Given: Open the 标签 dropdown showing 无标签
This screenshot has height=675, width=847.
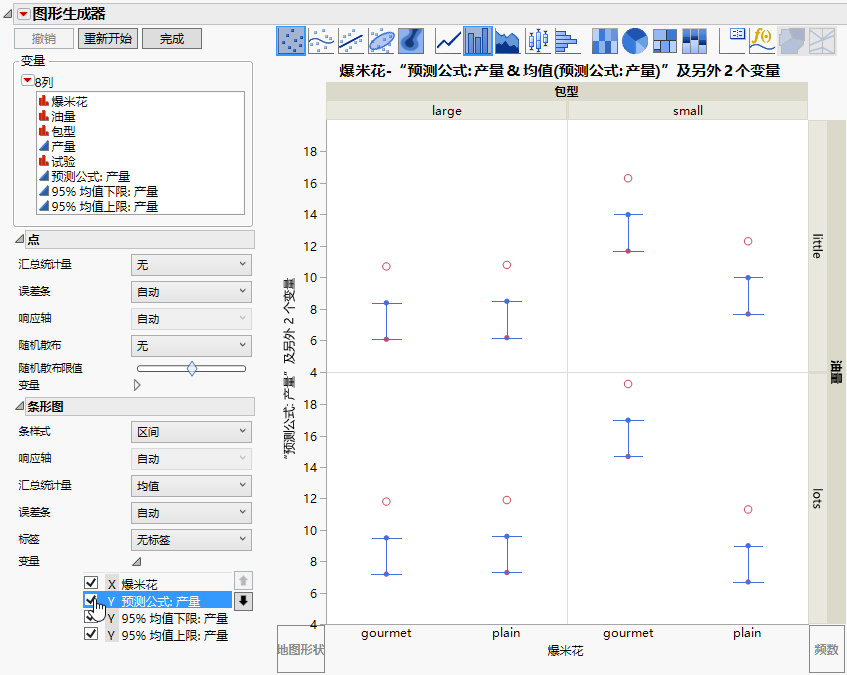Looking at the screenshot, I should [x=191, y=540].
